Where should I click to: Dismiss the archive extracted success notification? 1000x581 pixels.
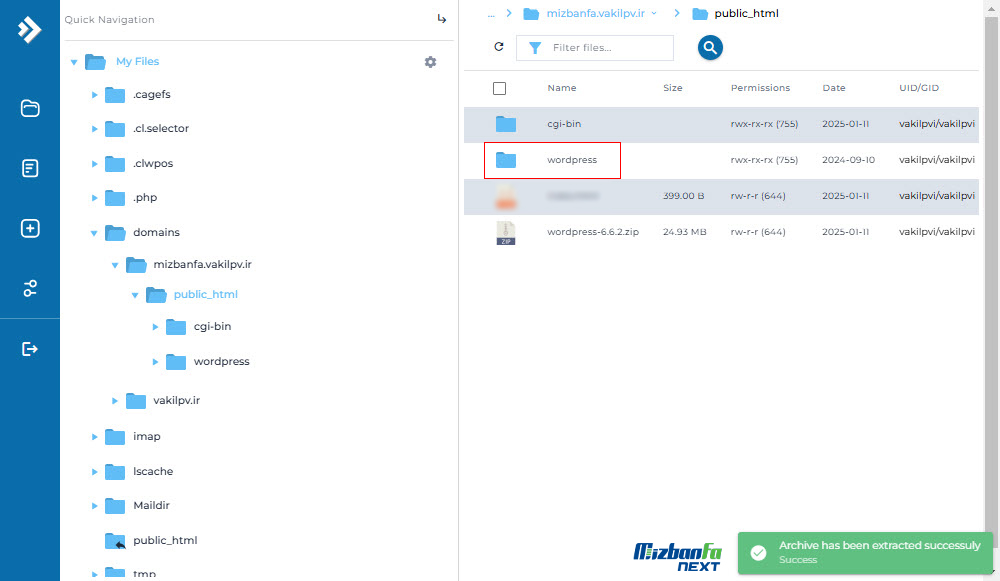tap(865, 553)
